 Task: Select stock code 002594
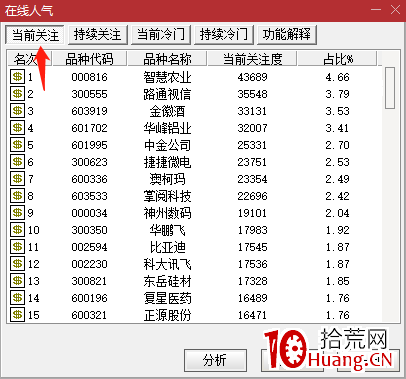click(89, 247)
